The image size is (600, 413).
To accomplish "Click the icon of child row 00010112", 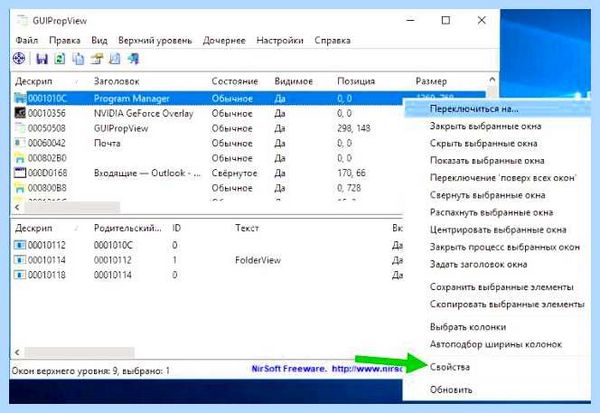I will tap(20, 245).
